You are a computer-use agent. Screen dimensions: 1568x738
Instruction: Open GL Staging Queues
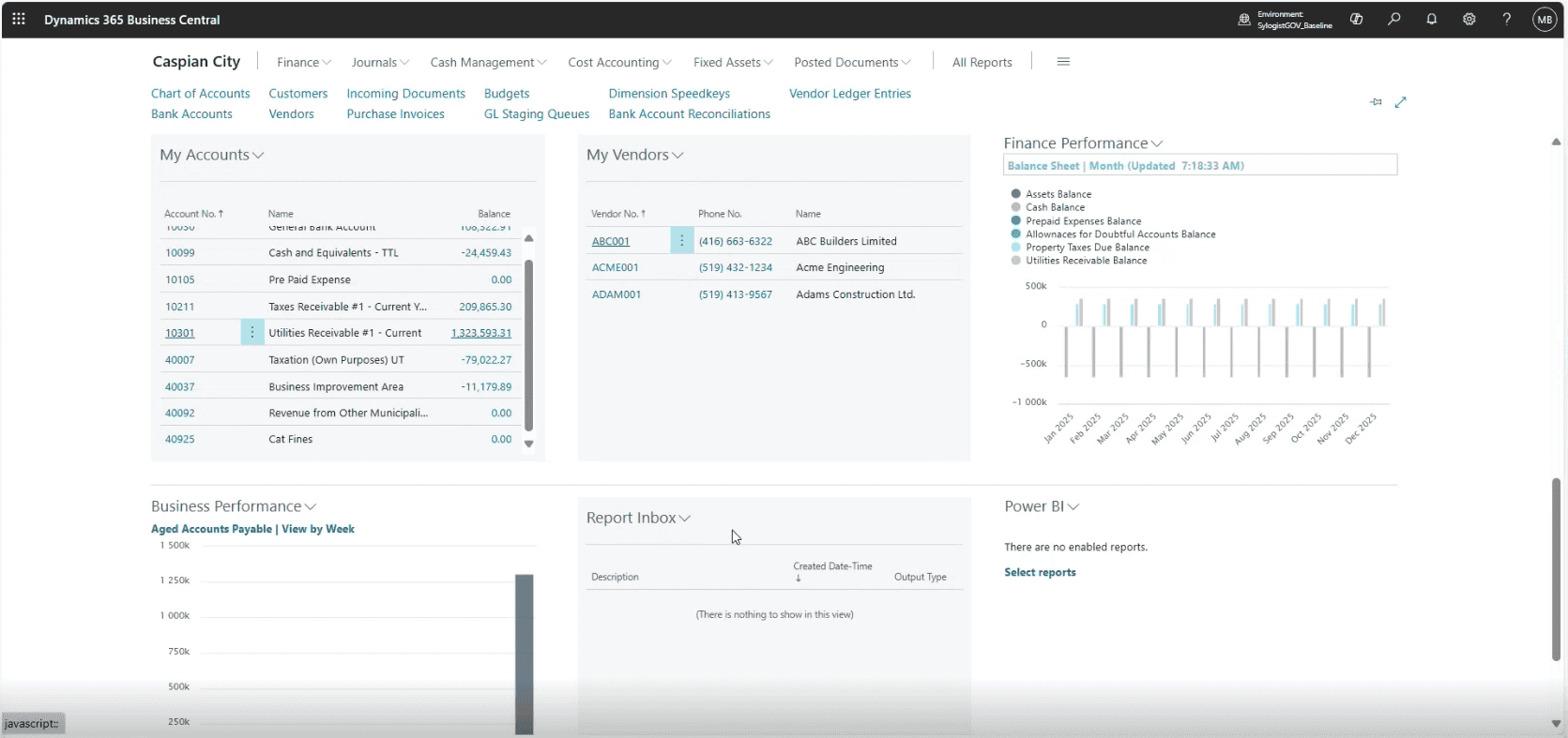[x=537, y=114]
